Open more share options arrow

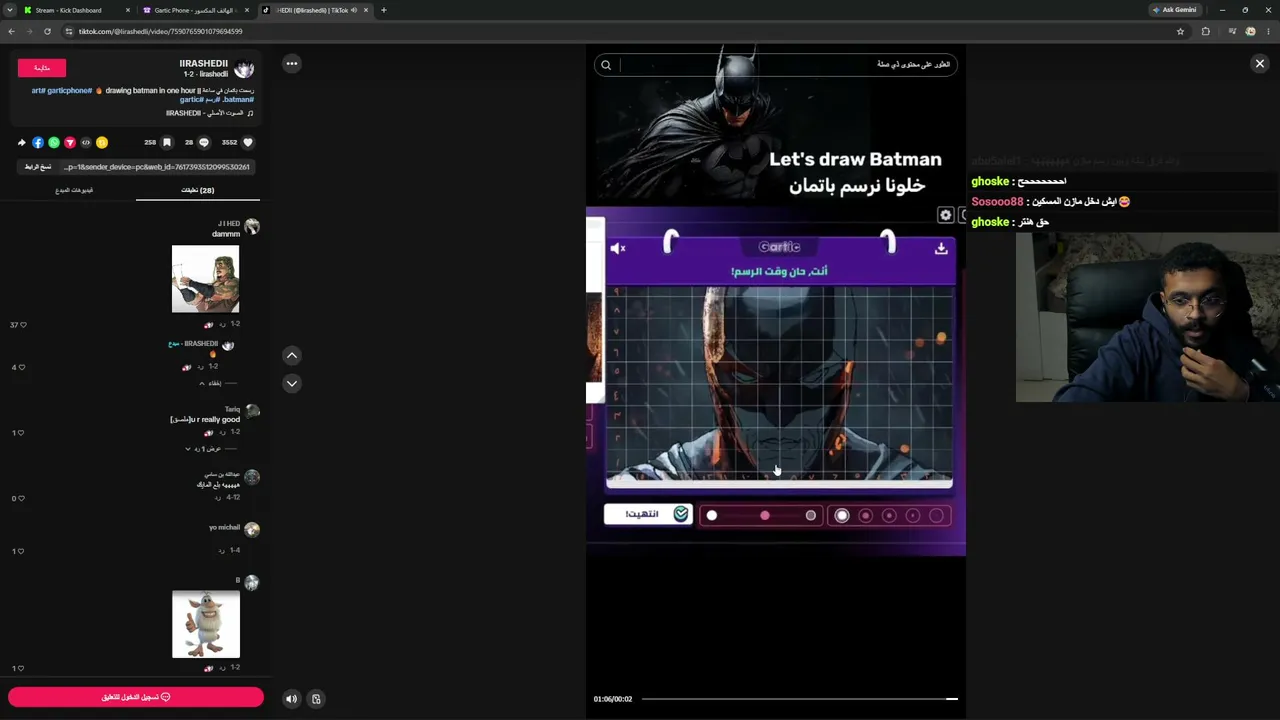click(x=22, y=142)
